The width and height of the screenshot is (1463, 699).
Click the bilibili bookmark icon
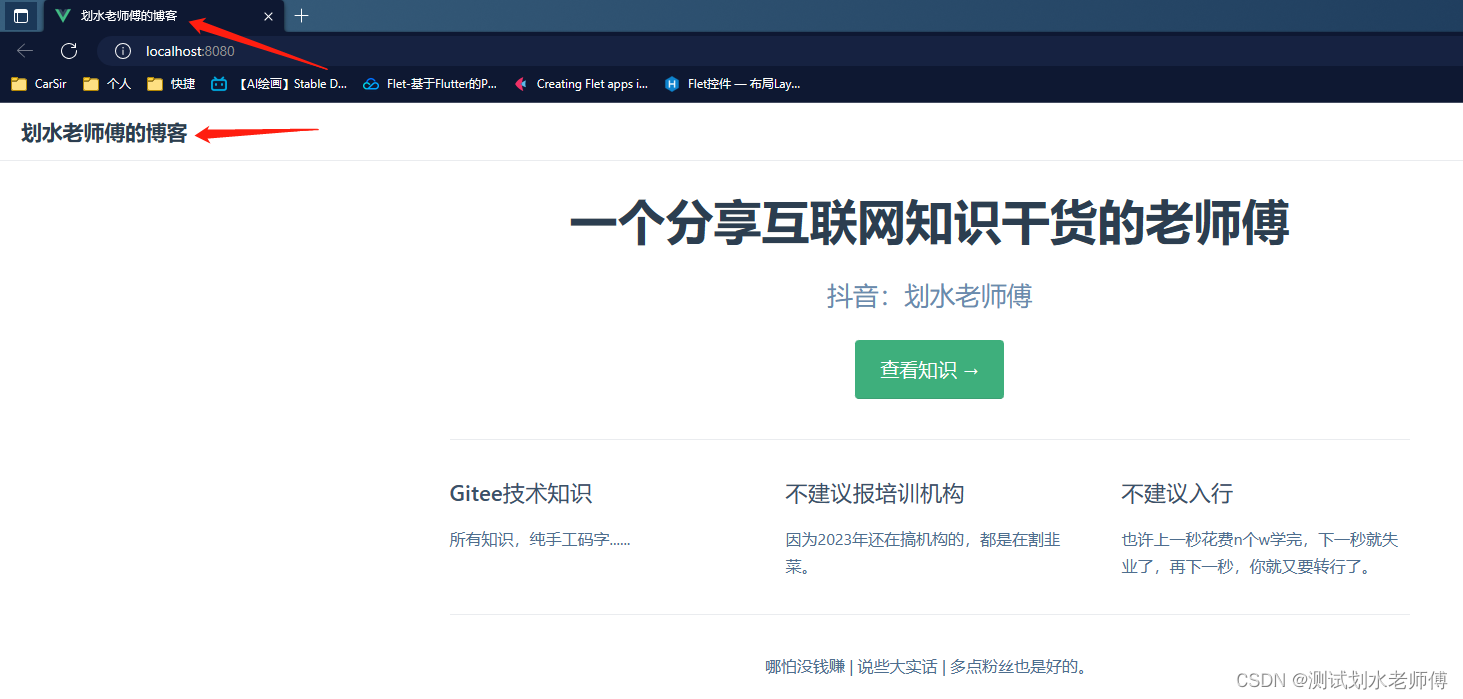[x=218, y=84]
